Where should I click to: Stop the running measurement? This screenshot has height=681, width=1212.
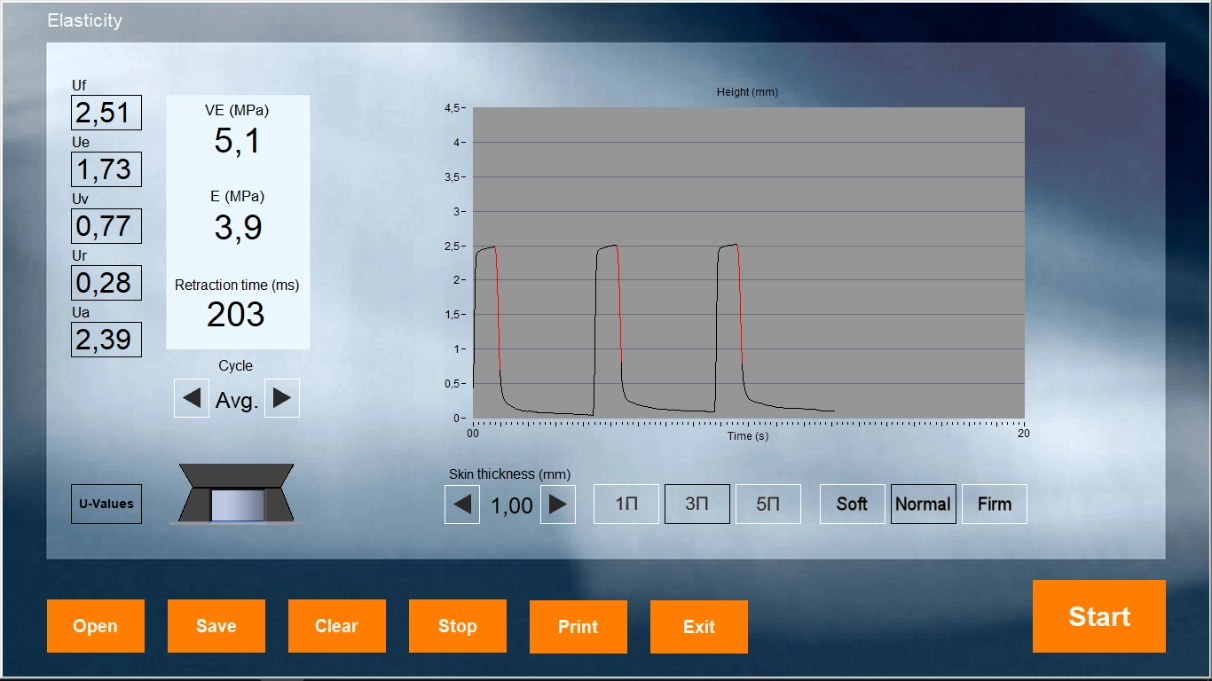tap(457, 626)
